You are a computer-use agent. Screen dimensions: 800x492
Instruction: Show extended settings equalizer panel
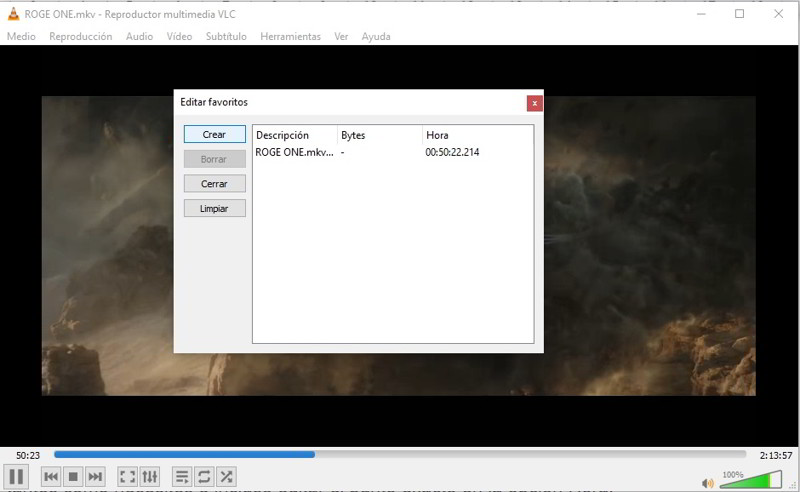tap(150, 477)
